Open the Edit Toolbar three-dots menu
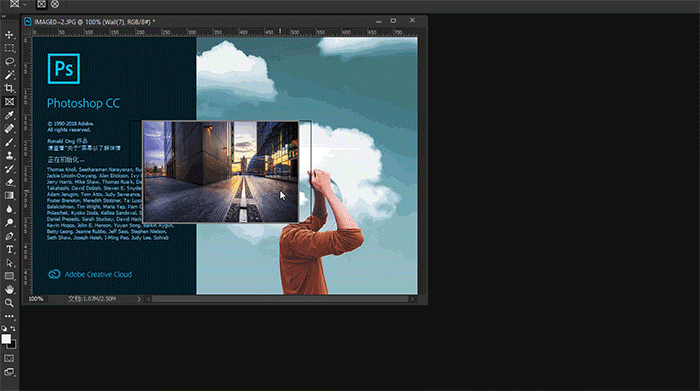This screenshot has width=700, height=391. point(9,316)
